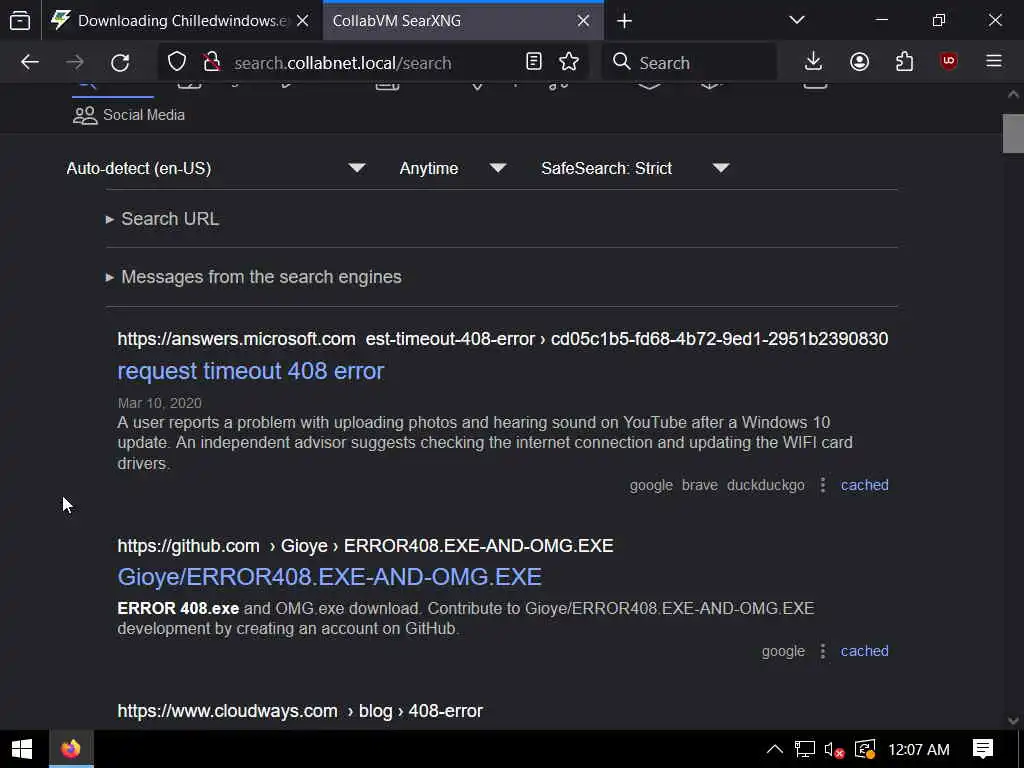Open the downloads panel arrow icon
The image size is (1024, 768).
tap(813, 62)
